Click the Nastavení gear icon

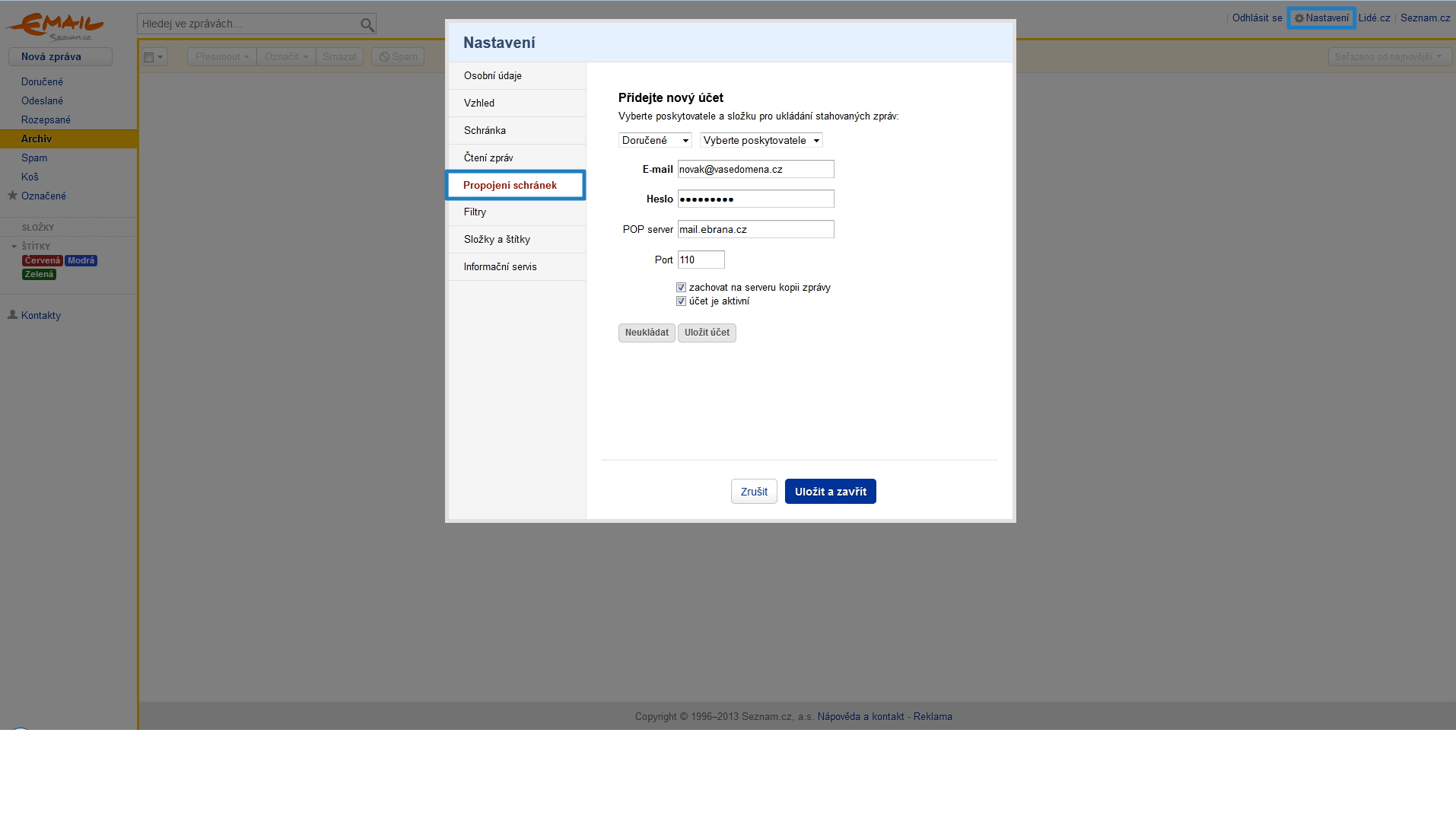(1299, 18)
